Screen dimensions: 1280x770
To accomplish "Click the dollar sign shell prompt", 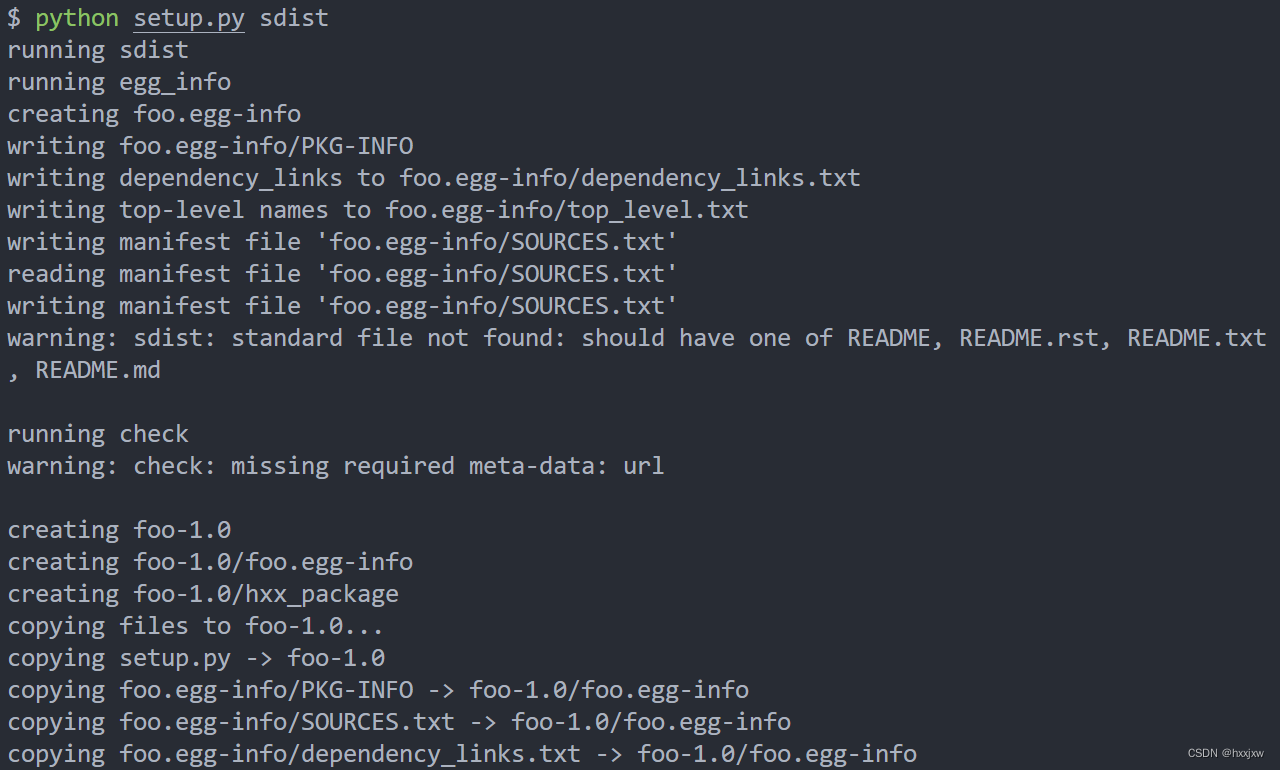I will click(14, 18).
